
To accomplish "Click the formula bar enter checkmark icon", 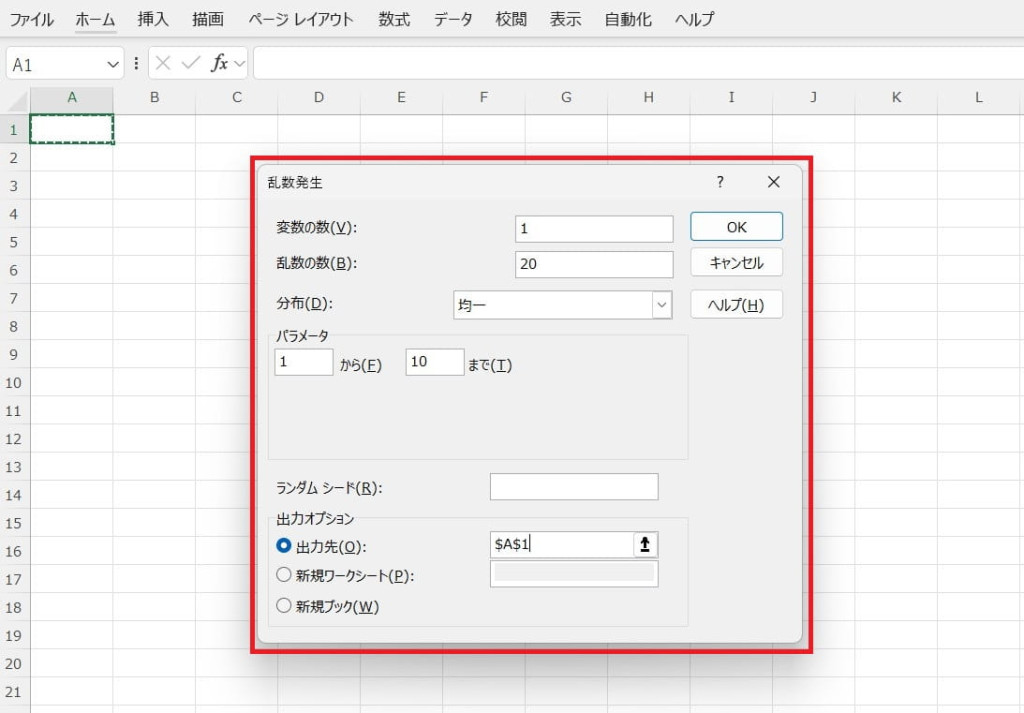I will click(191, 63).
